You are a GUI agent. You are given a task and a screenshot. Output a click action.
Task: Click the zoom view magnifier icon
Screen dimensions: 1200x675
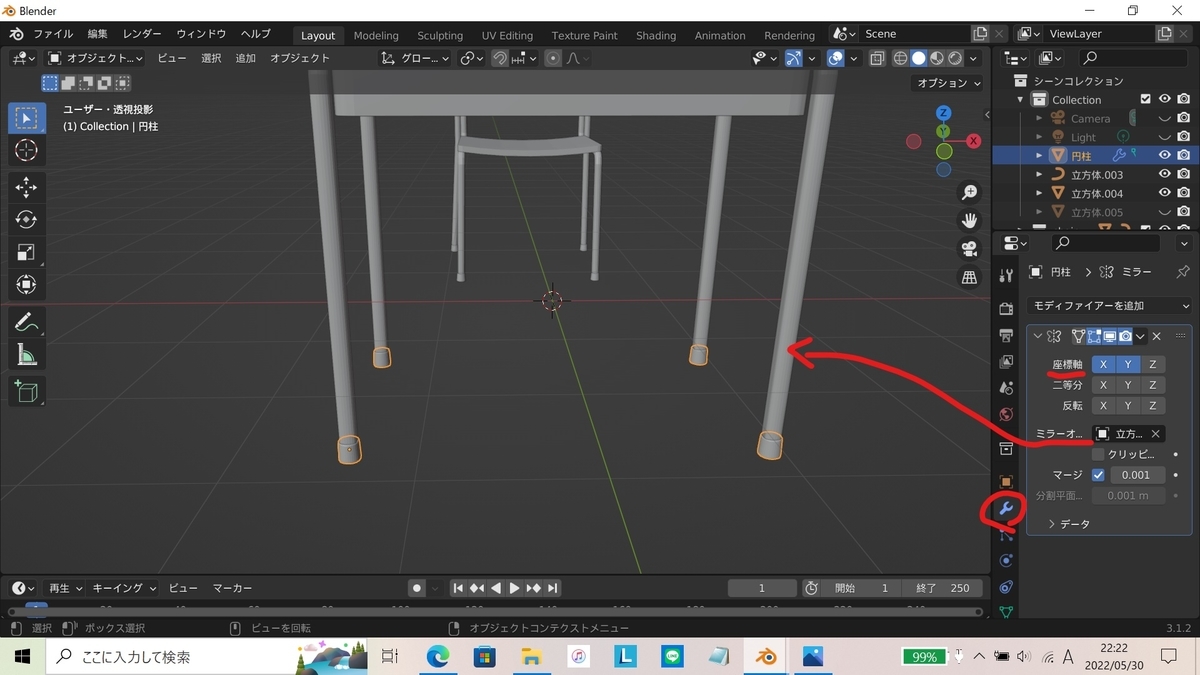(x=969, y=192)
